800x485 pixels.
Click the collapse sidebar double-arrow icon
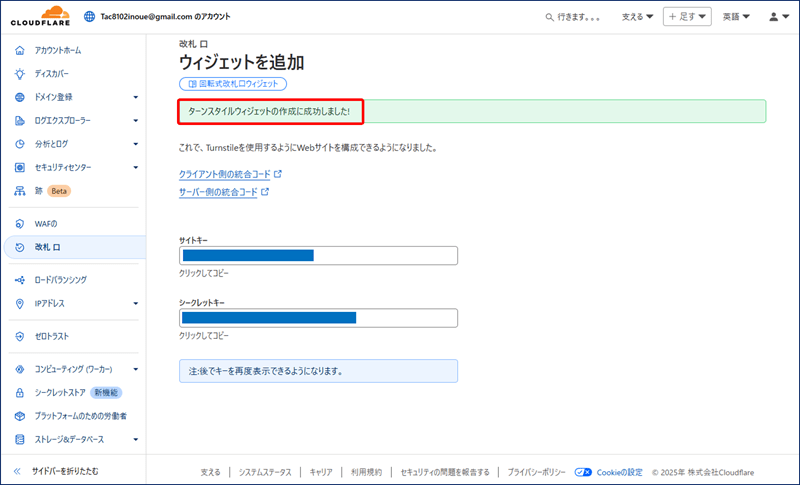[17, 471]
